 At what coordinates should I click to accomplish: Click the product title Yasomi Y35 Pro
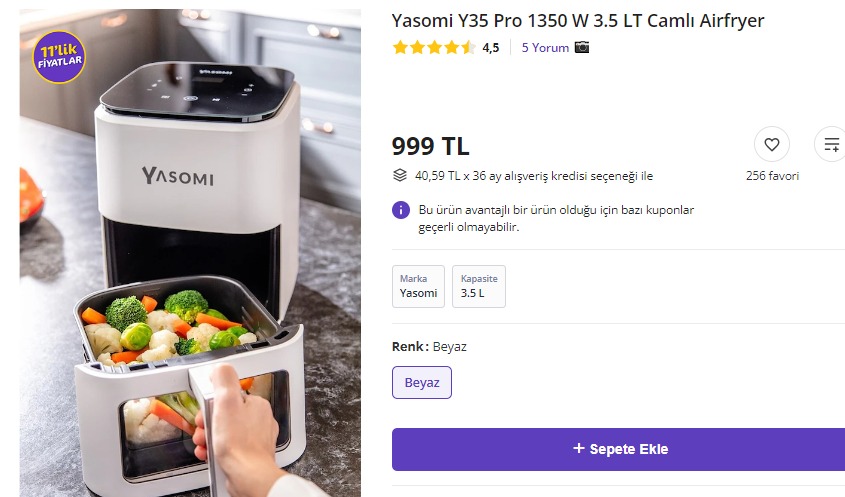coord(578,20)
